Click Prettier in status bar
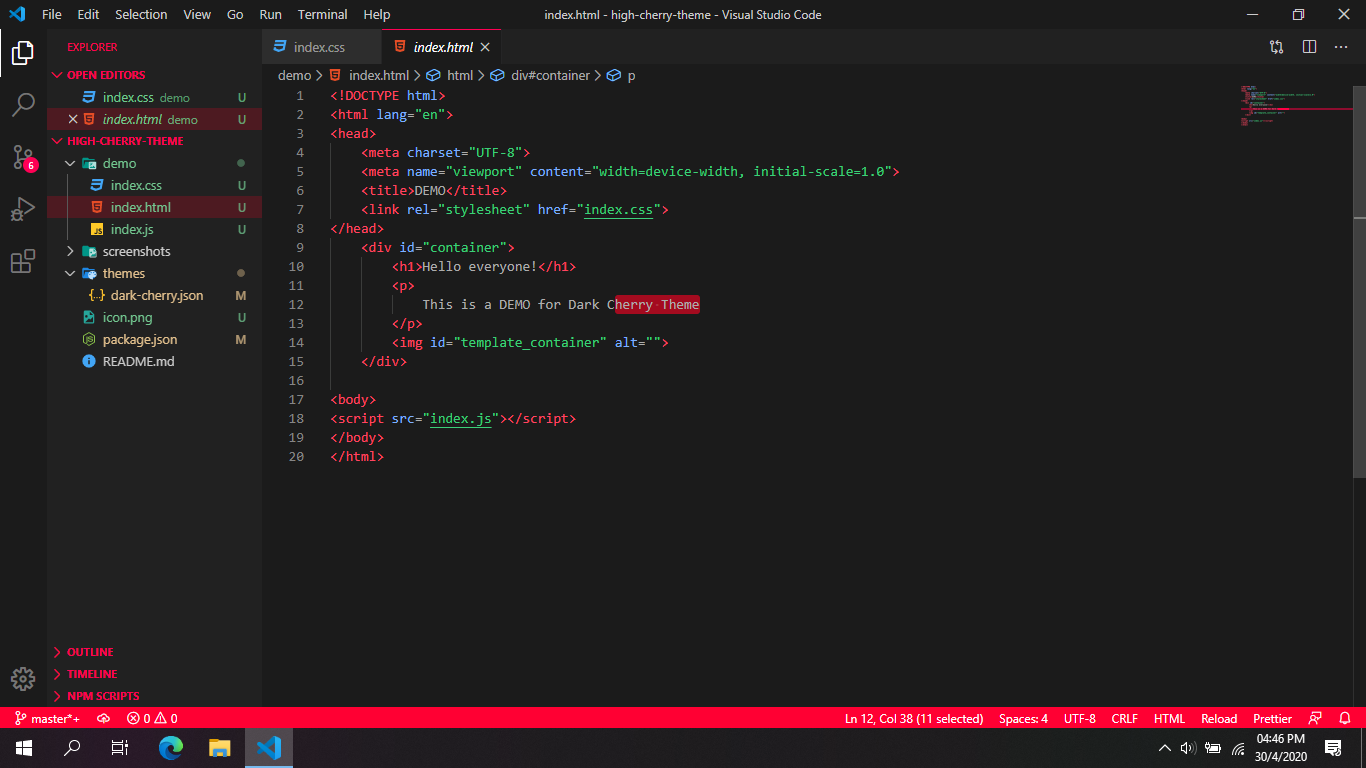The width and height of the screenshot is (1366, 768). click(1272, 718)
